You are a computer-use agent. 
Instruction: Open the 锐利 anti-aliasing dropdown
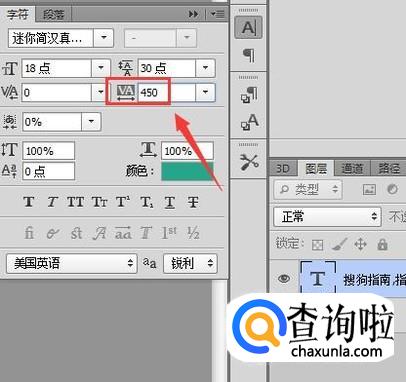190,264
